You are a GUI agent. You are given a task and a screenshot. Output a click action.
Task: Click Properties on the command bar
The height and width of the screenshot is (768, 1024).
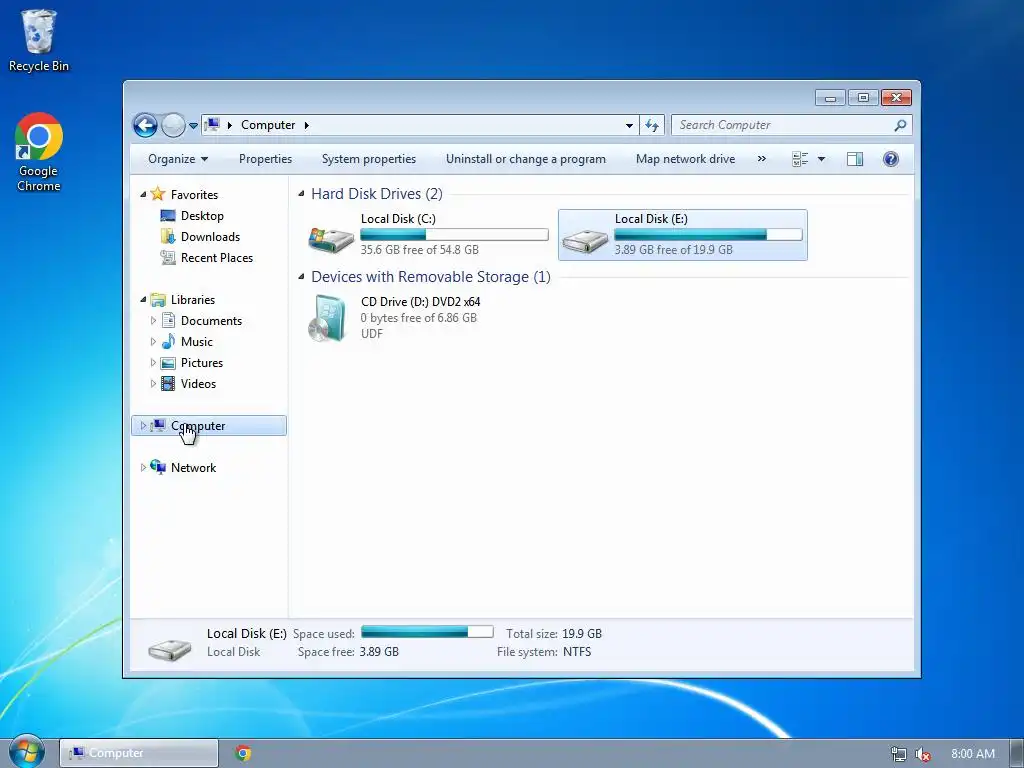[x=265, y=159]
